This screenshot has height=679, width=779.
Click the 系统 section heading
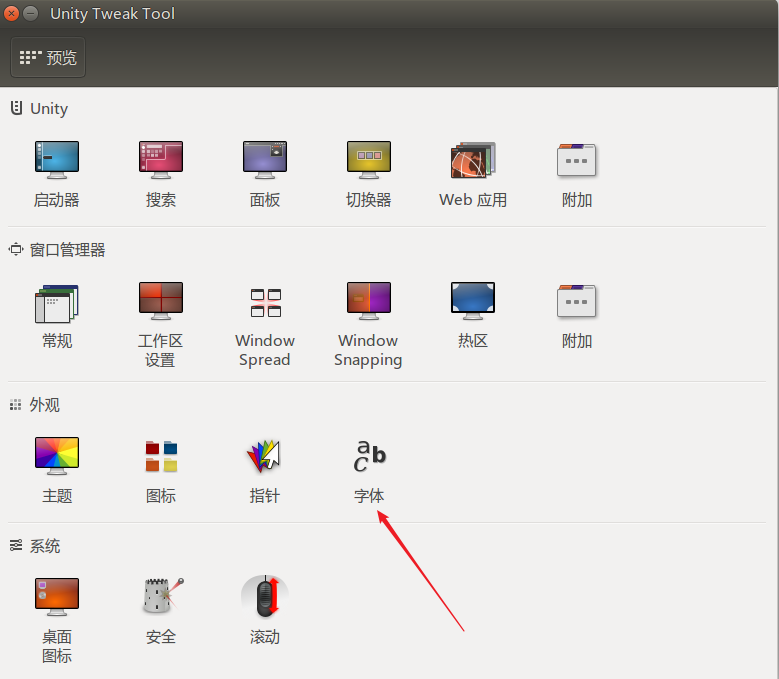click(35, 546)
